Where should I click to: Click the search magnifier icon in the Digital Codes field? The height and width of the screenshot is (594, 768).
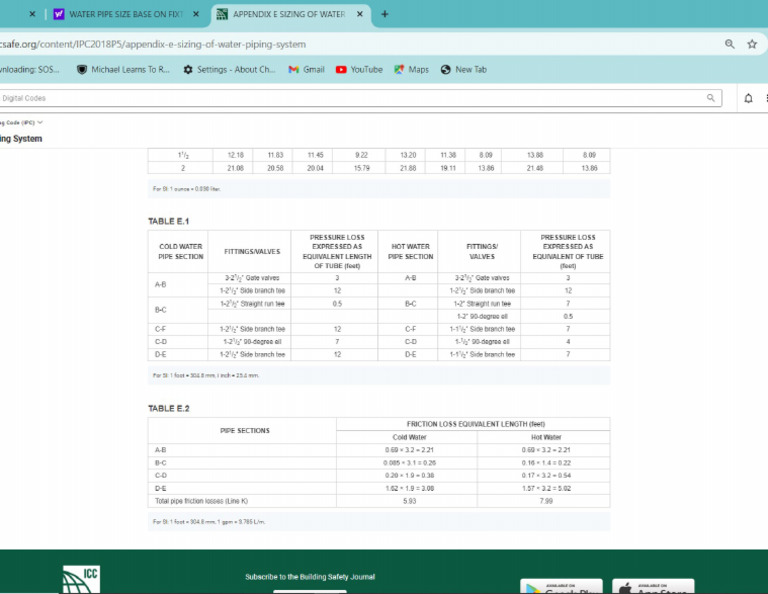[x=711, y=98]
